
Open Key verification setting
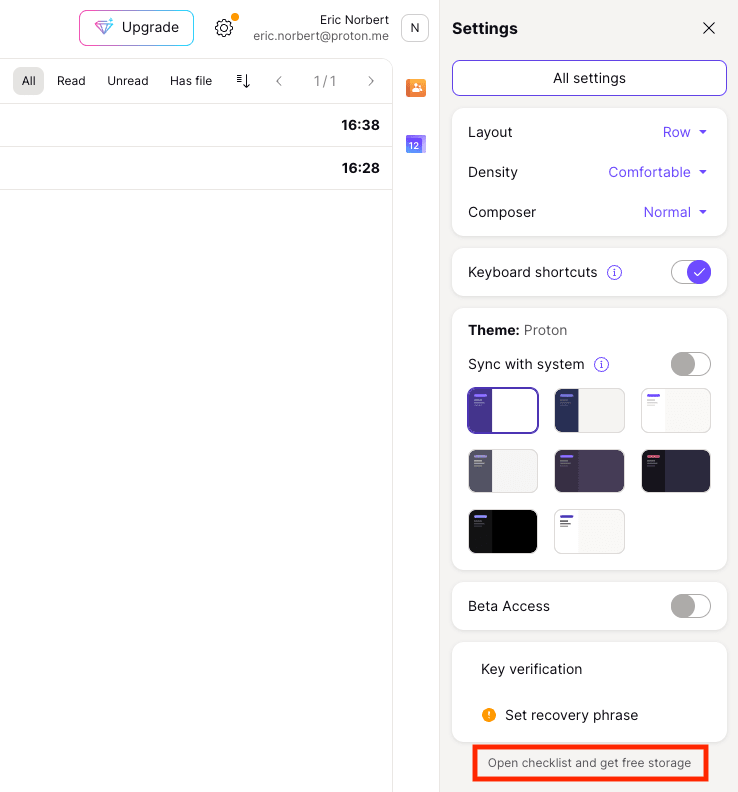(x=531, y=669)
